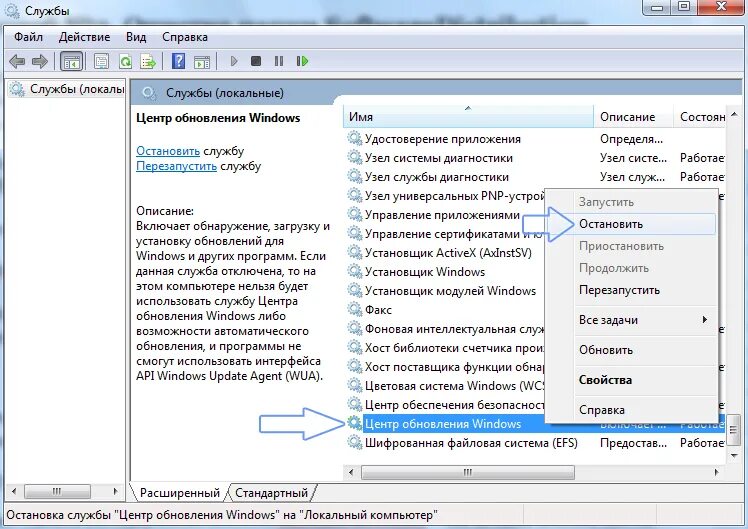Image resolution: width=748 pixels, height=529 pixels.
Task: Sort by the Состояние column header
Action: 700,117
